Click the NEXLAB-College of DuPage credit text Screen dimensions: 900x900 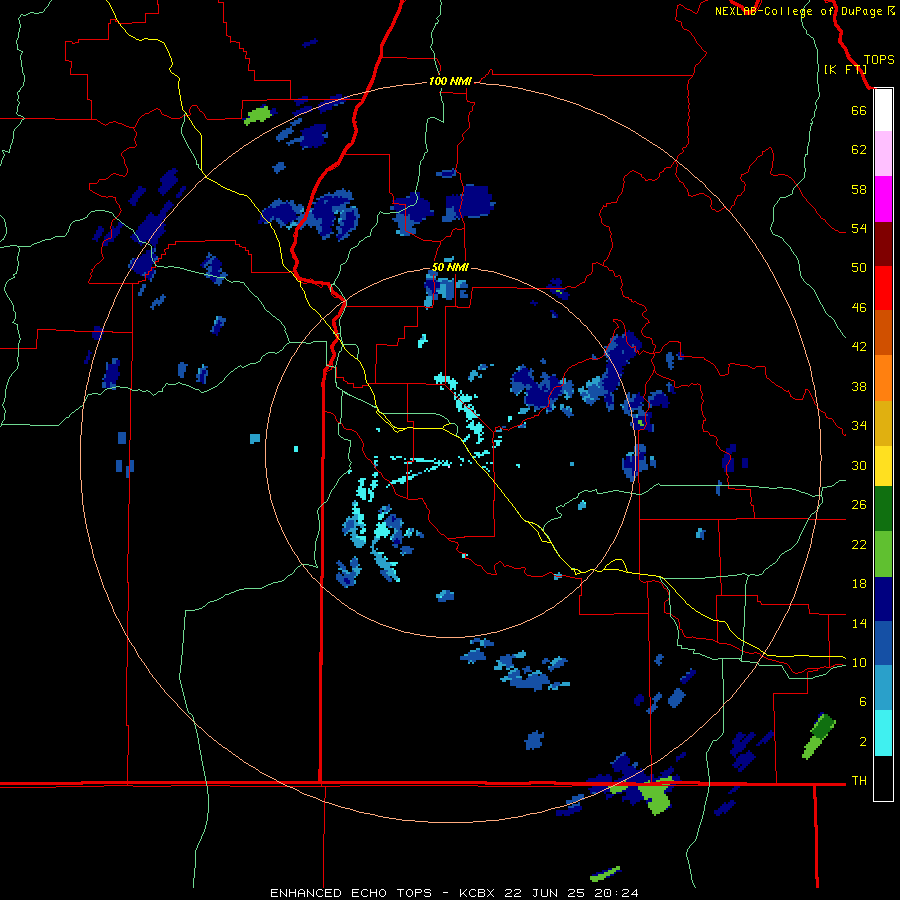[x=805, y=11]
